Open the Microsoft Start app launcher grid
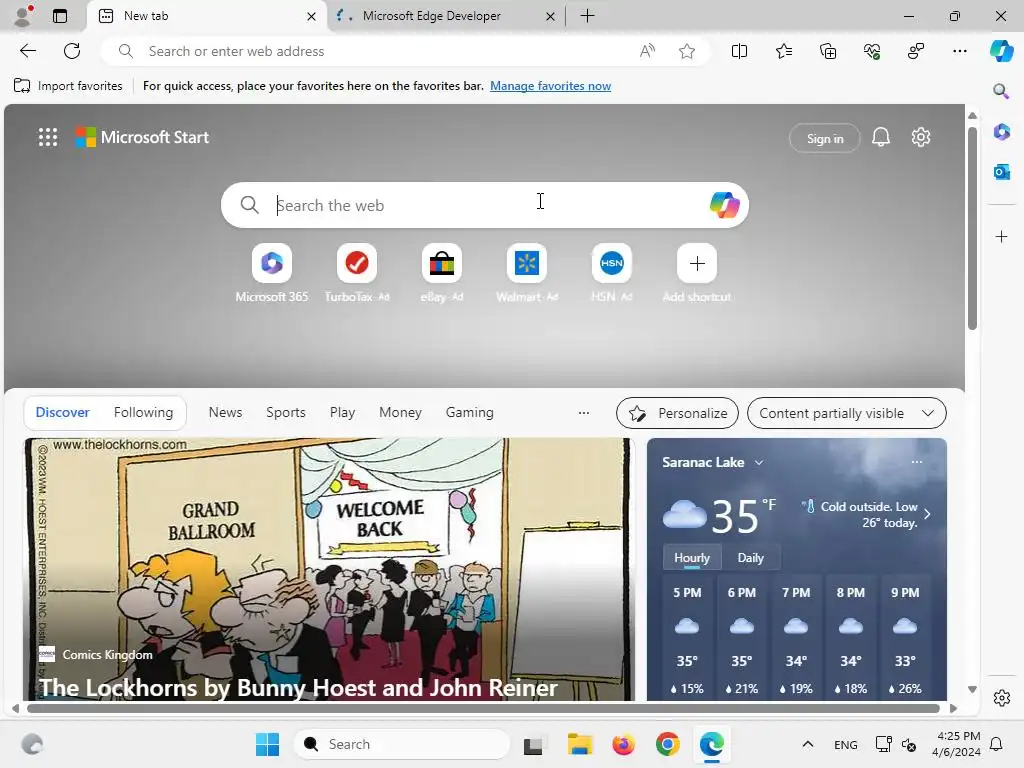Screen dimensions: 1024x768 48,137
